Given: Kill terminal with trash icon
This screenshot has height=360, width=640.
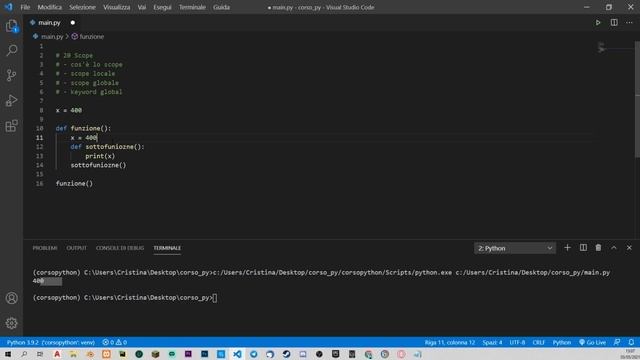Looking at the screenshot, I should click(x=598, y=248).
